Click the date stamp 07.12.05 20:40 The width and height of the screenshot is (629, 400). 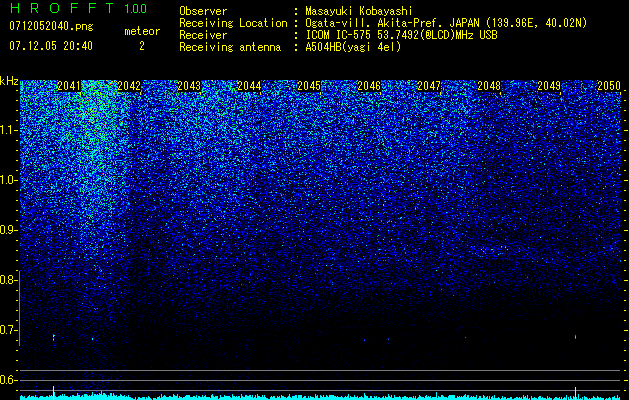(x=51, y=46)
